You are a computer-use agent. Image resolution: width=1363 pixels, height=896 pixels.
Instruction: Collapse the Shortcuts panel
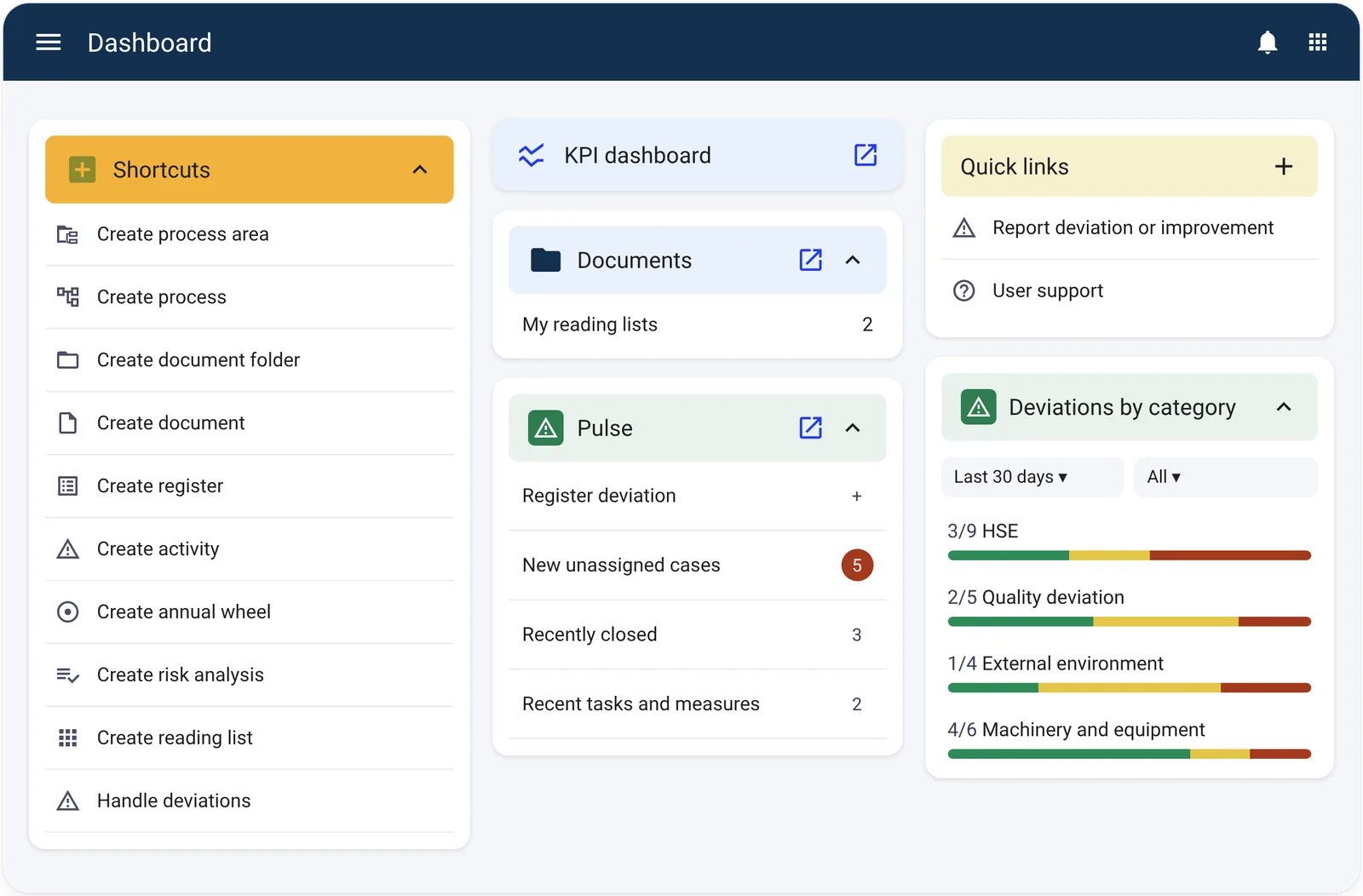420,169
